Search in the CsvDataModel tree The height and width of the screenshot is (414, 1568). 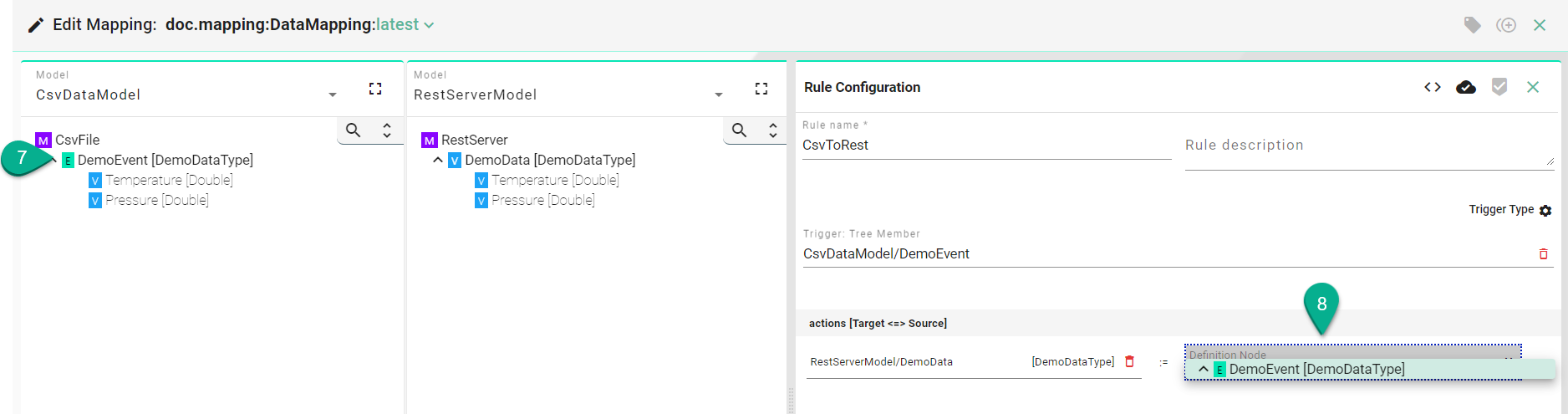pyautogui.click(x=354, y=130)
